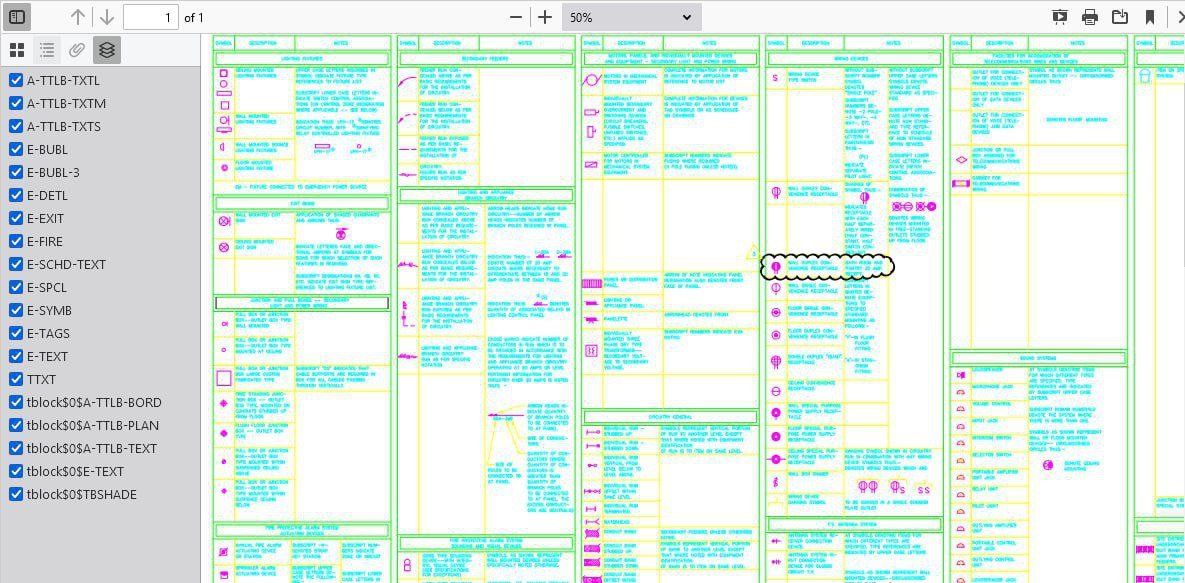This screenshot has width=1185, height=583.
Task: Click the zoom in plus button
Action: [544, 17]
